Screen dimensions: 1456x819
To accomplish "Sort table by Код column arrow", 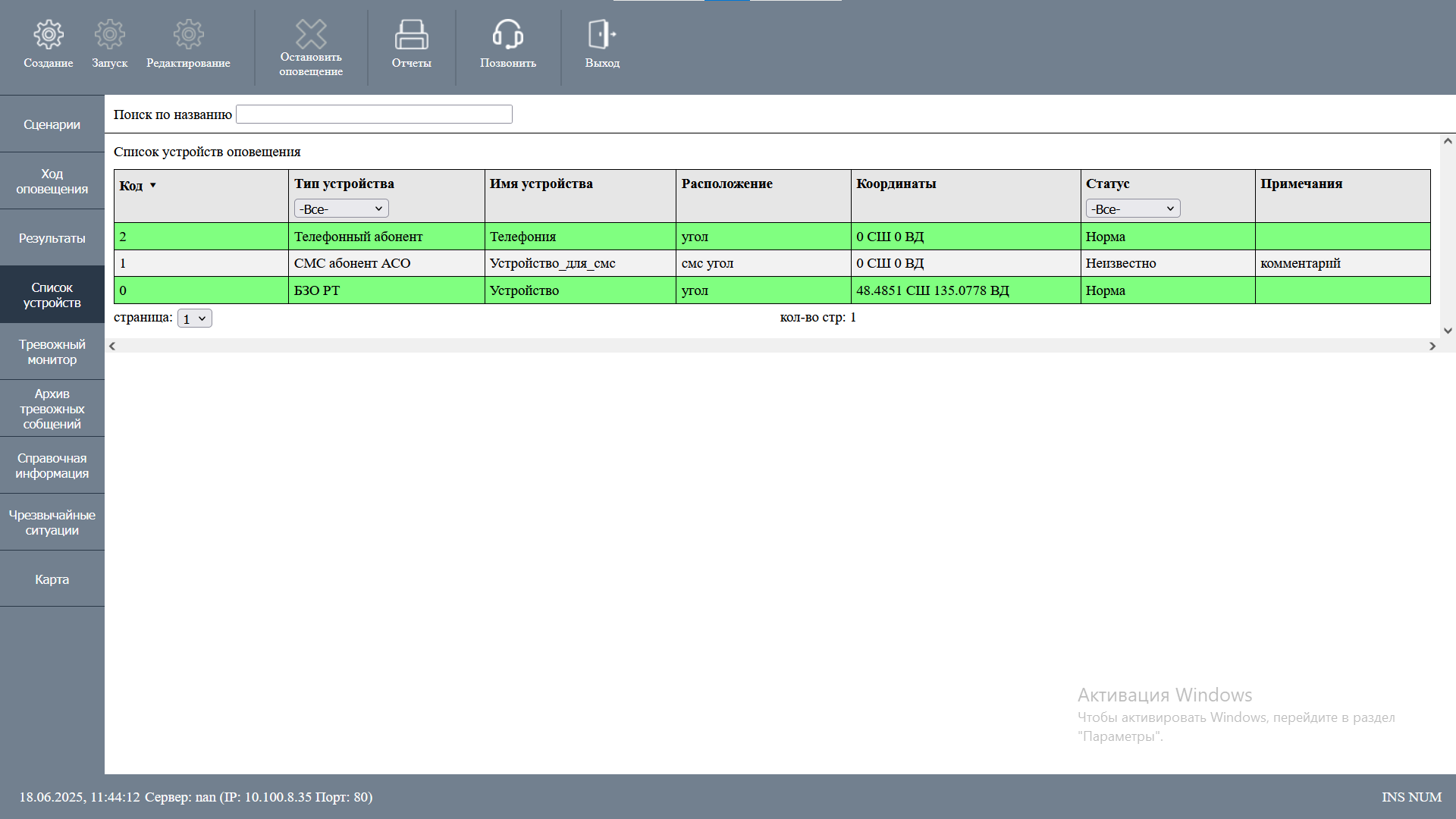I will click(x=152, y=186).
